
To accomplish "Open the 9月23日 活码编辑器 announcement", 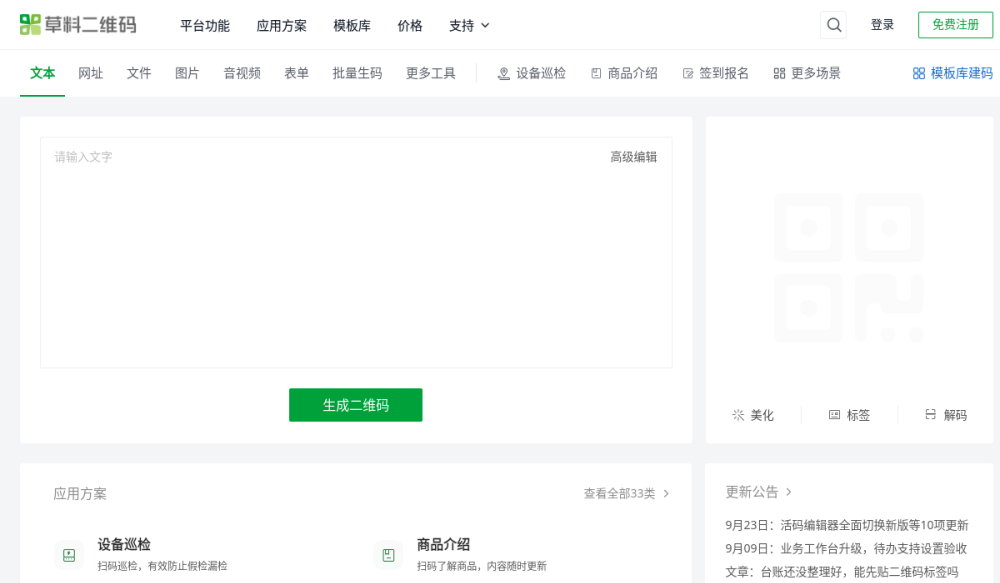I will 847,525.
